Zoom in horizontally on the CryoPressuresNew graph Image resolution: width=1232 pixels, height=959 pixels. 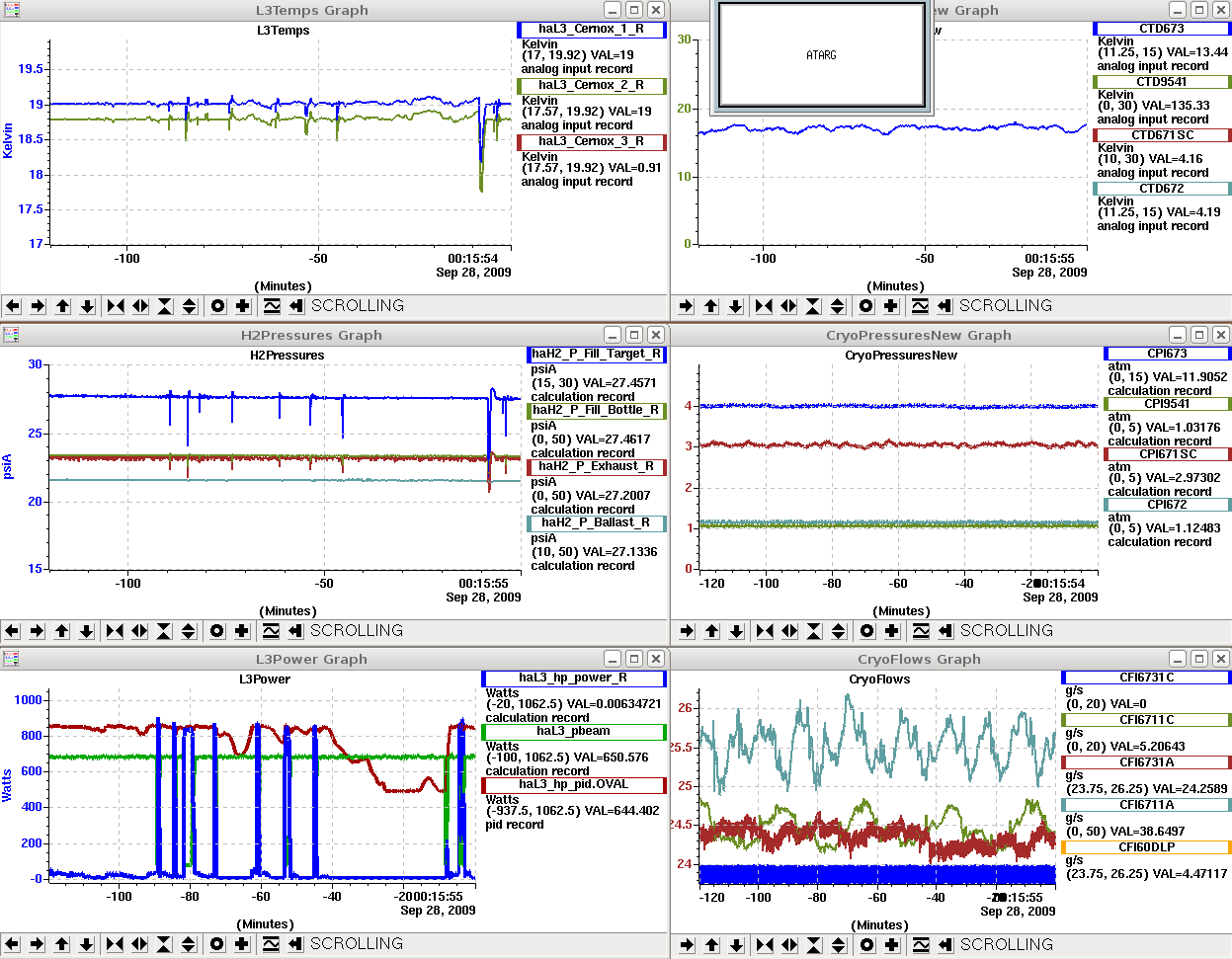[x=765, y=630]
